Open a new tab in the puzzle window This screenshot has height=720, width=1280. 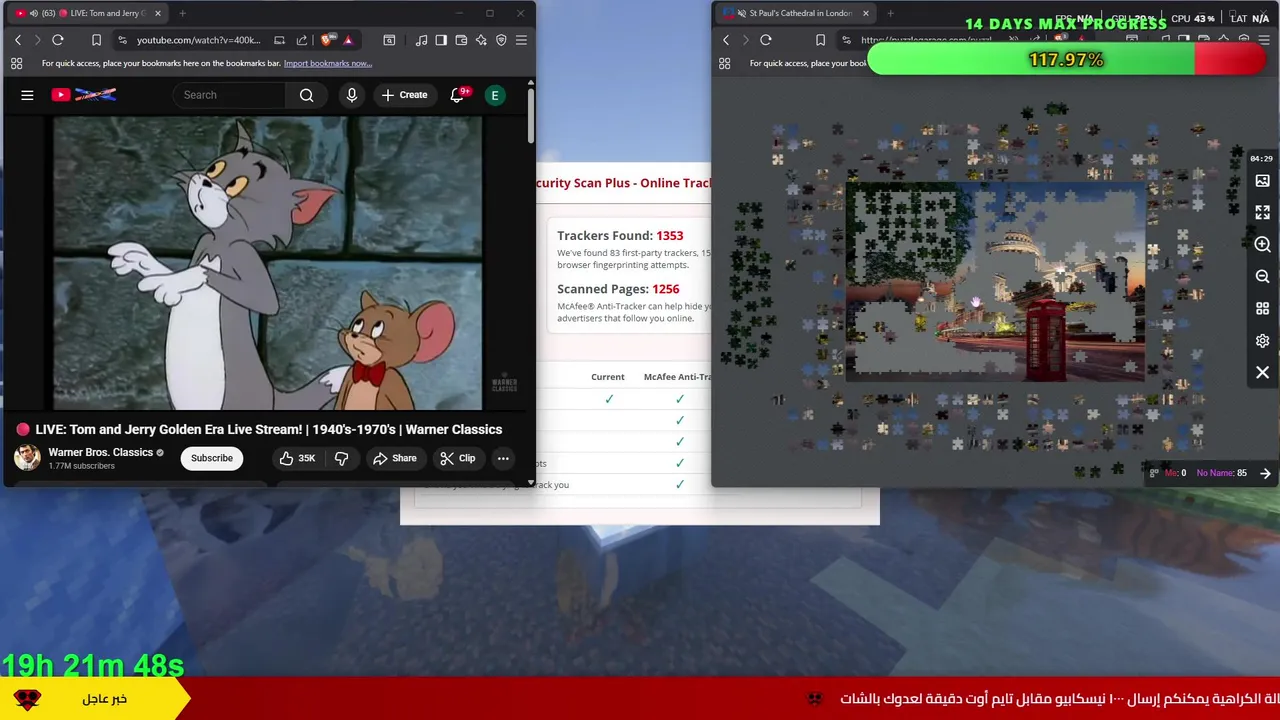pyautogui.click(x=890, y=13)
